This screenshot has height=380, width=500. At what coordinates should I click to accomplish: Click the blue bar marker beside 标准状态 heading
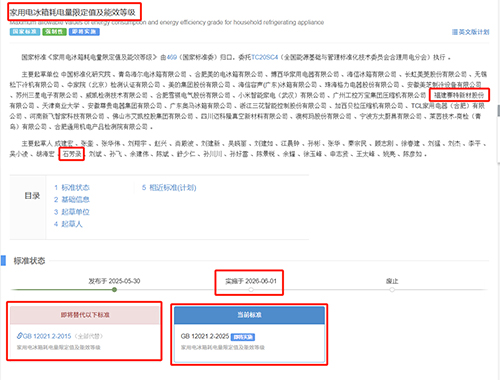tap(3, 261)
